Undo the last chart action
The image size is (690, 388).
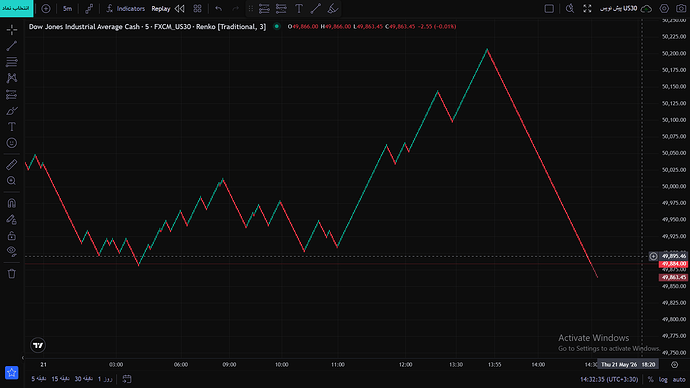pyautogui.click(x=219, y=9)
